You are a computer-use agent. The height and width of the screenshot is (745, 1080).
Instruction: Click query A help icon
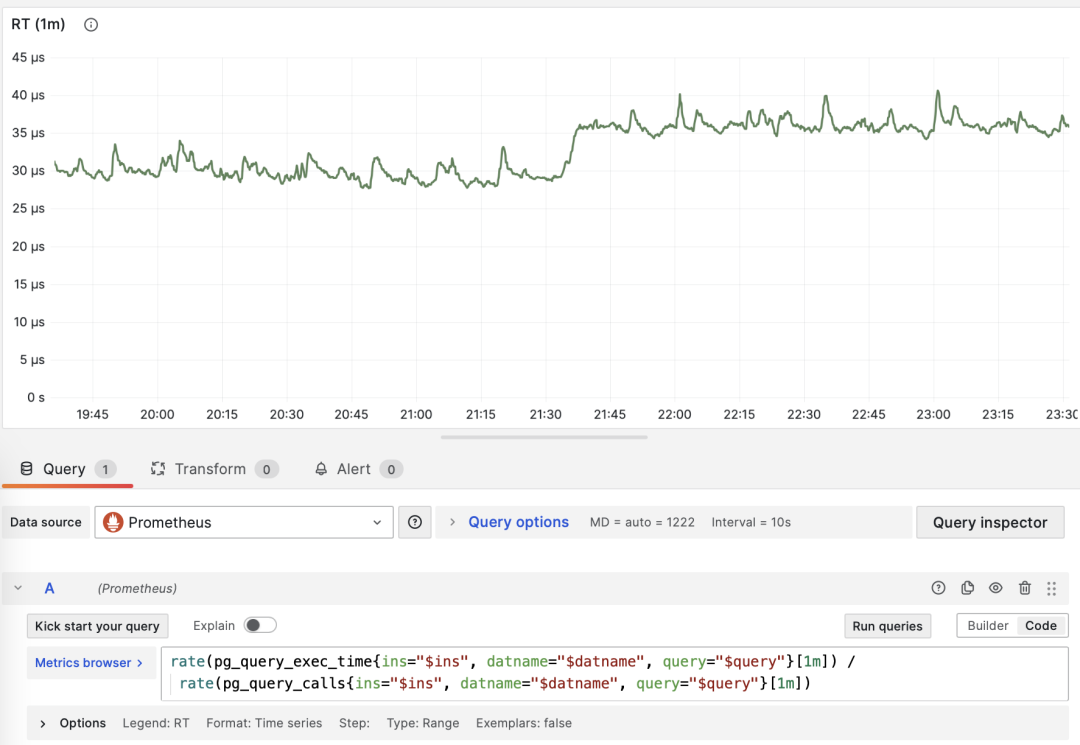(938, 588)
